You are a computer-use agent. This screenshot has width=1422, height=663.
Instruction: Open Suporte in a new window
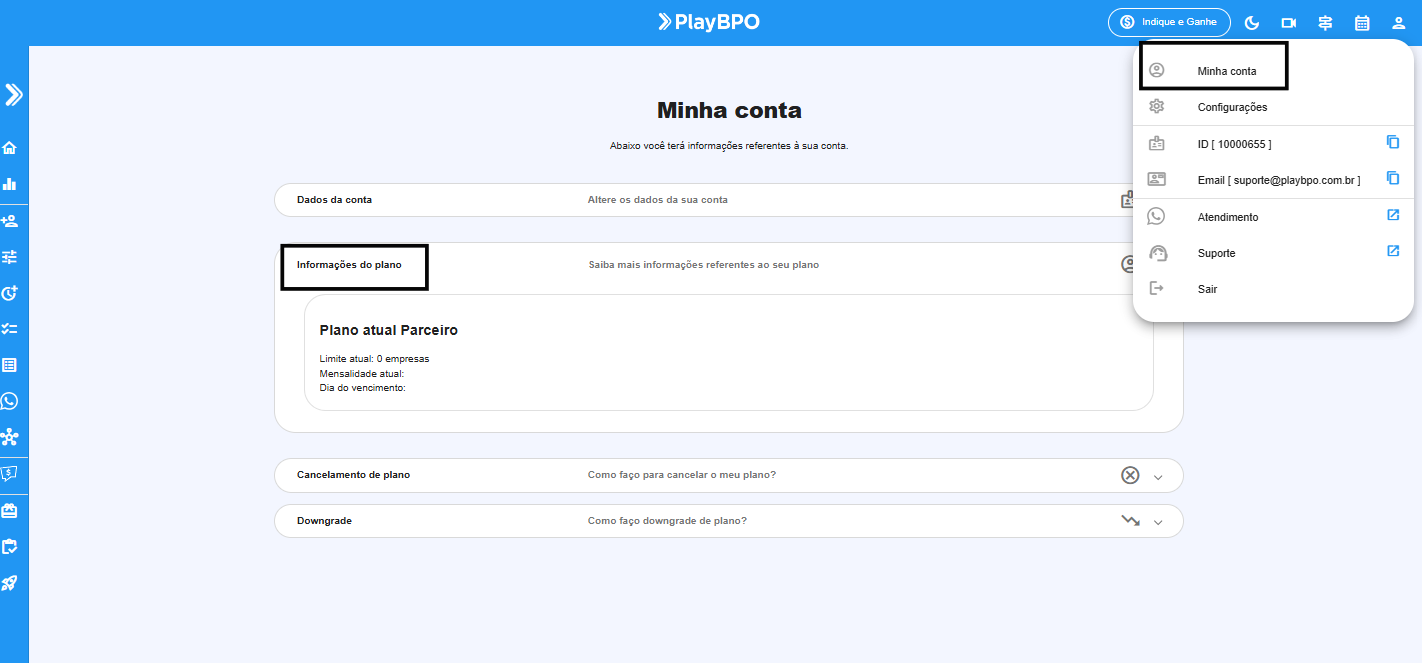(1393, 251)
